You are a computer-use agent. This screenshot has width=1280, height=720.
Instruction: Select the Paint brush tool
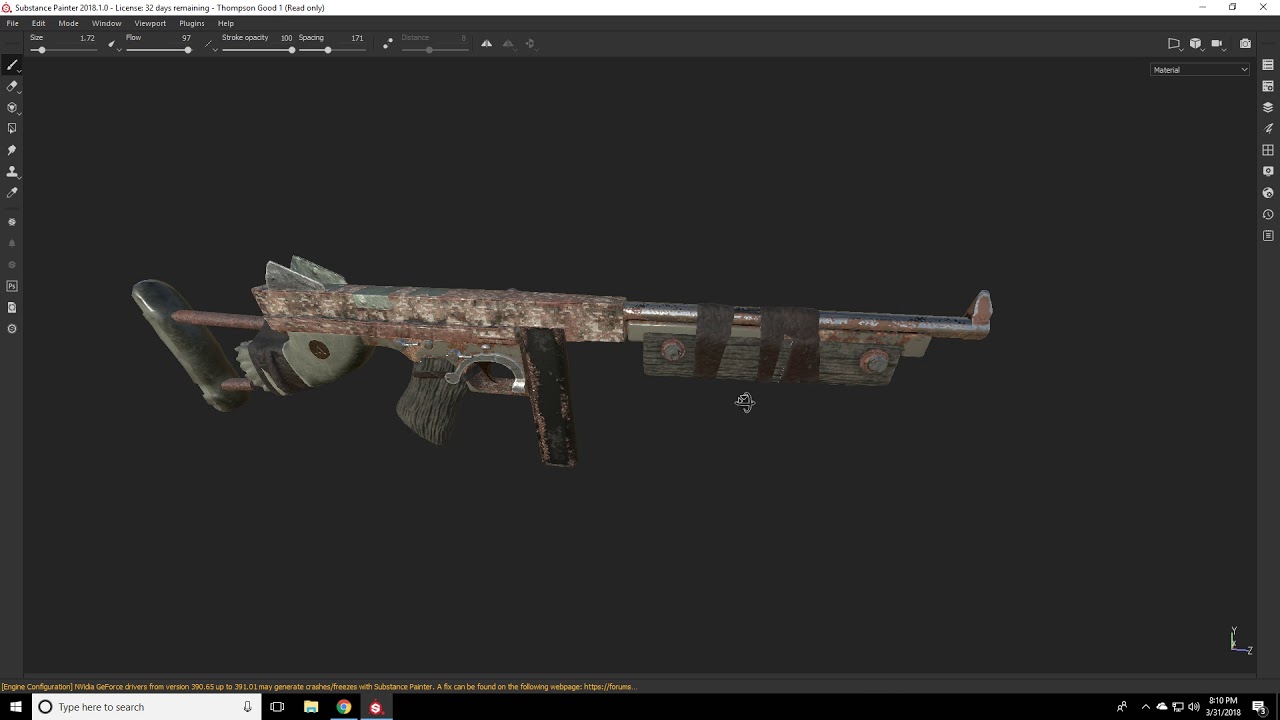12,65
